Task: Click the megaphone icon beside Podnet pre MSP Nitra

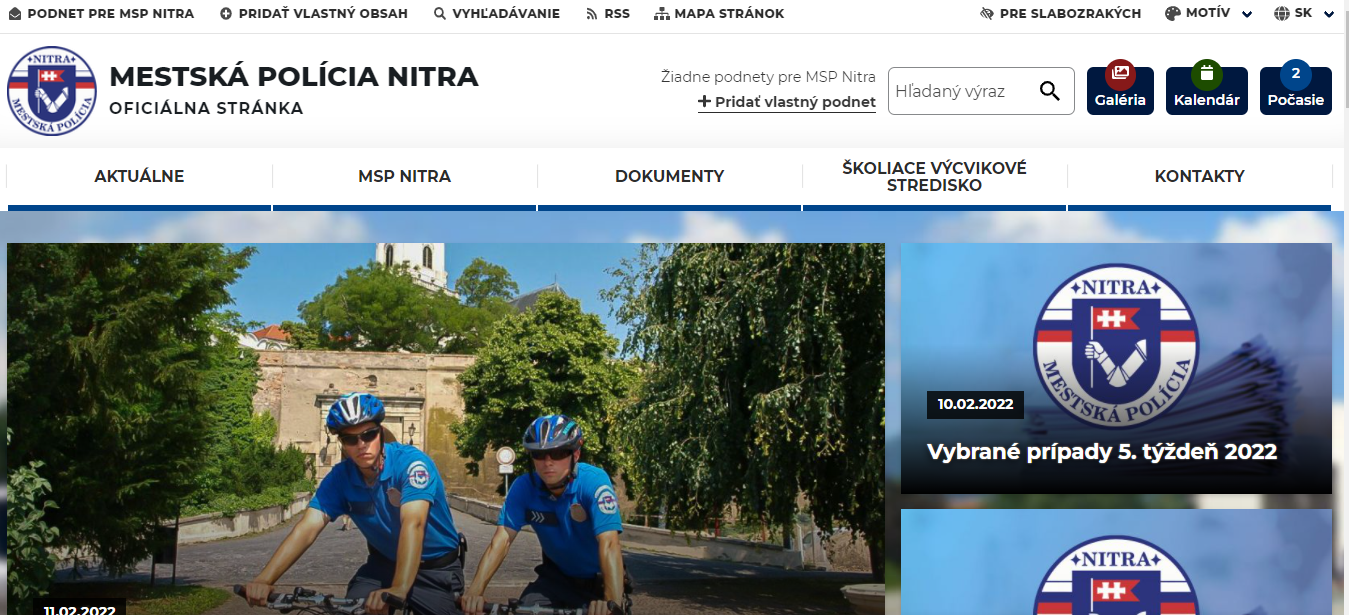Action: point(15,14)
